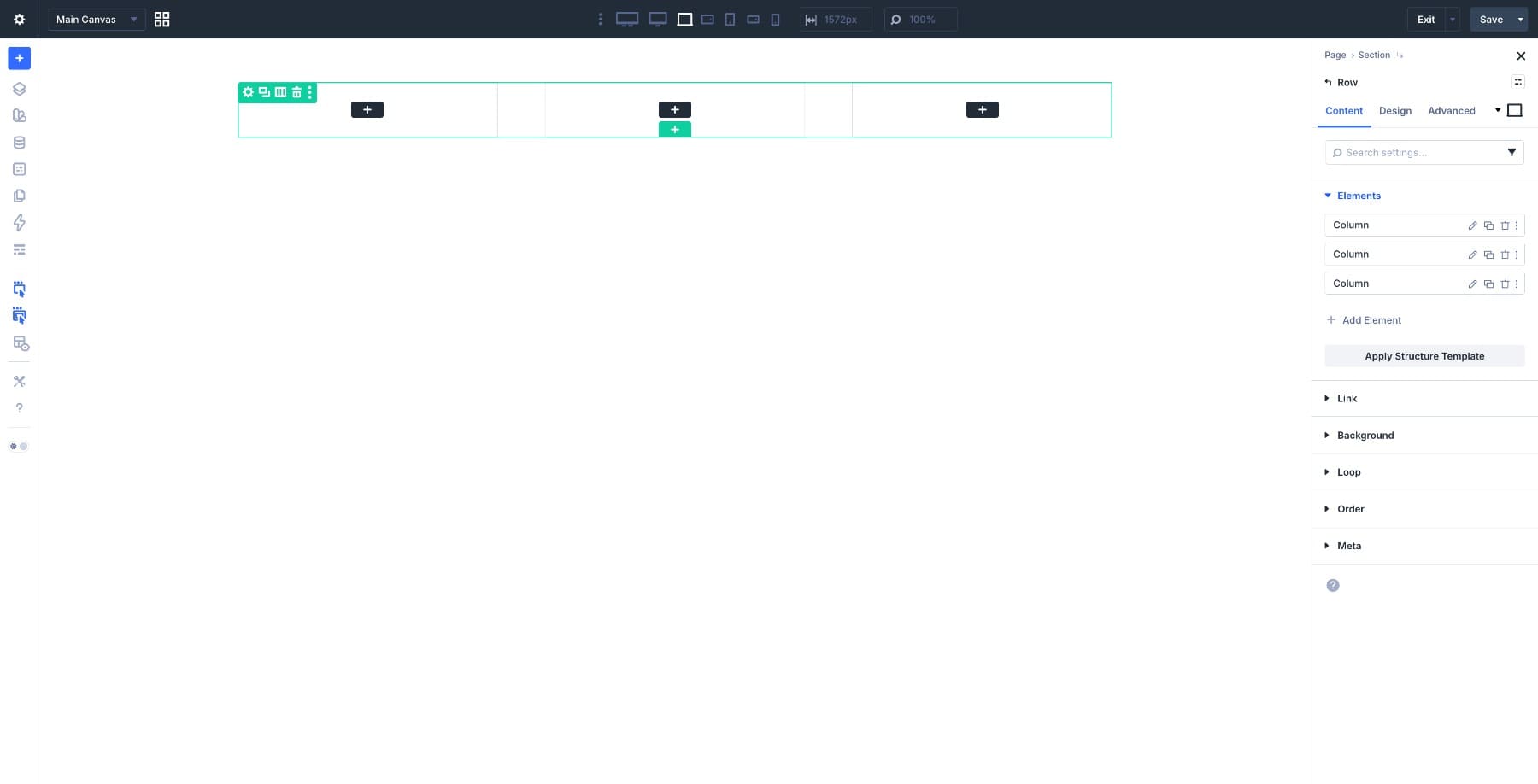
Task: Switch to the Design tab
Action: click(1395, 111)
